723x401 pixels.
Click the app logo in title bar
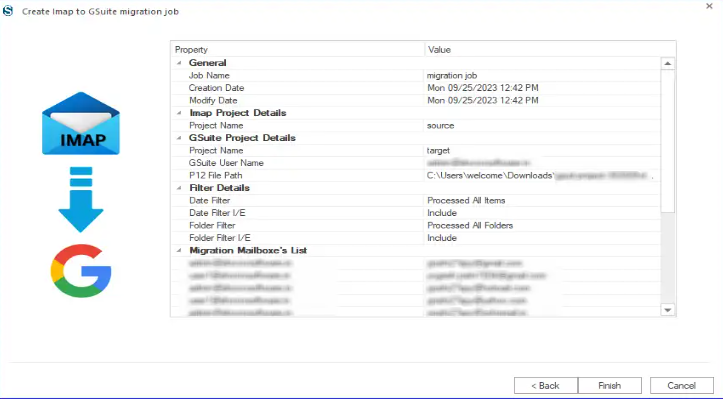(x=8, y=11)
